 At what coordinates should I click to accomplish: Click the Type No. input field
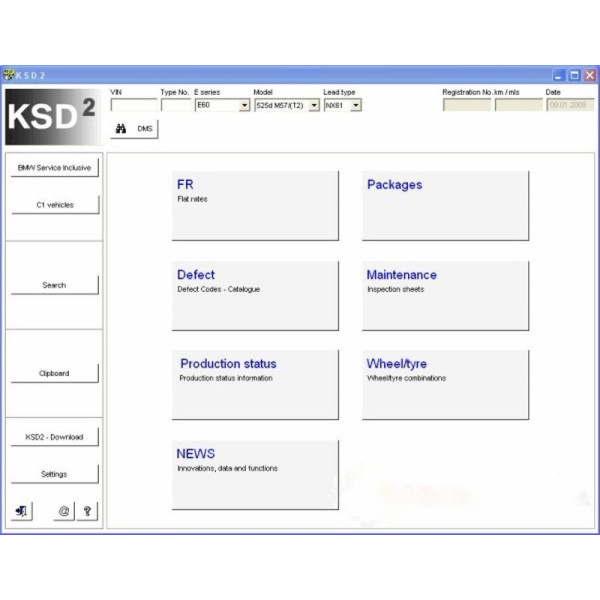pos(174,104)
